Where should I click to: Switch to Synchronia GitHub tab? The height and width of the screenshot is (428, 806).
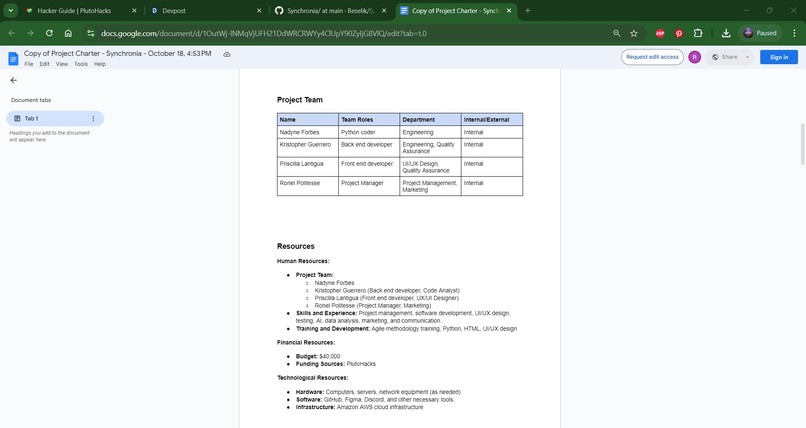[x=331, y=10]
